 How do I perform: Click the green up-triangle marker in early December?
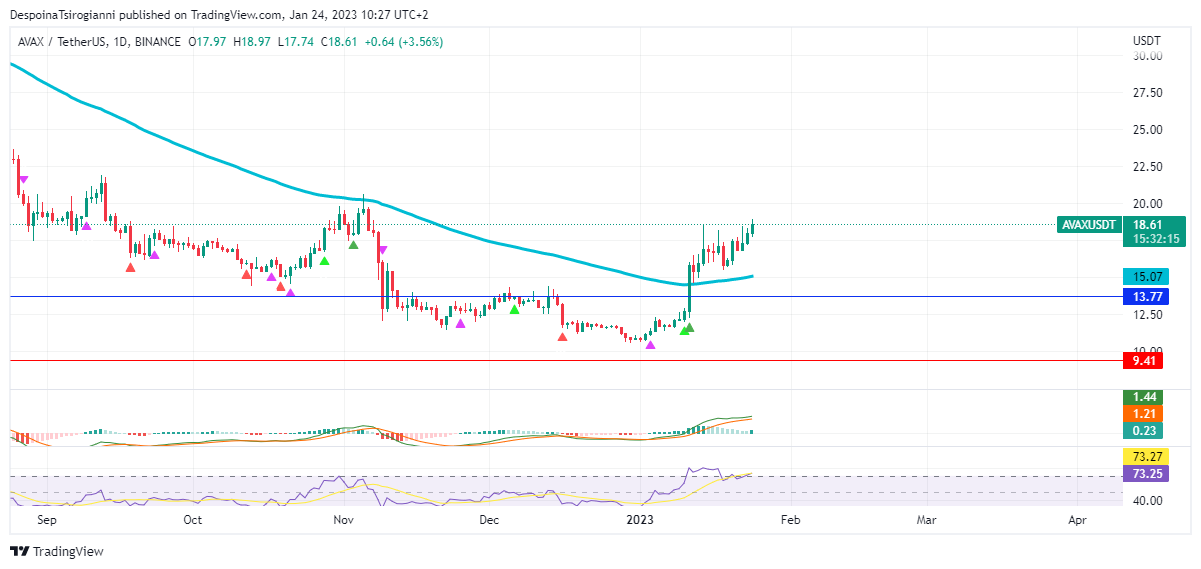(x=514, y=309)
